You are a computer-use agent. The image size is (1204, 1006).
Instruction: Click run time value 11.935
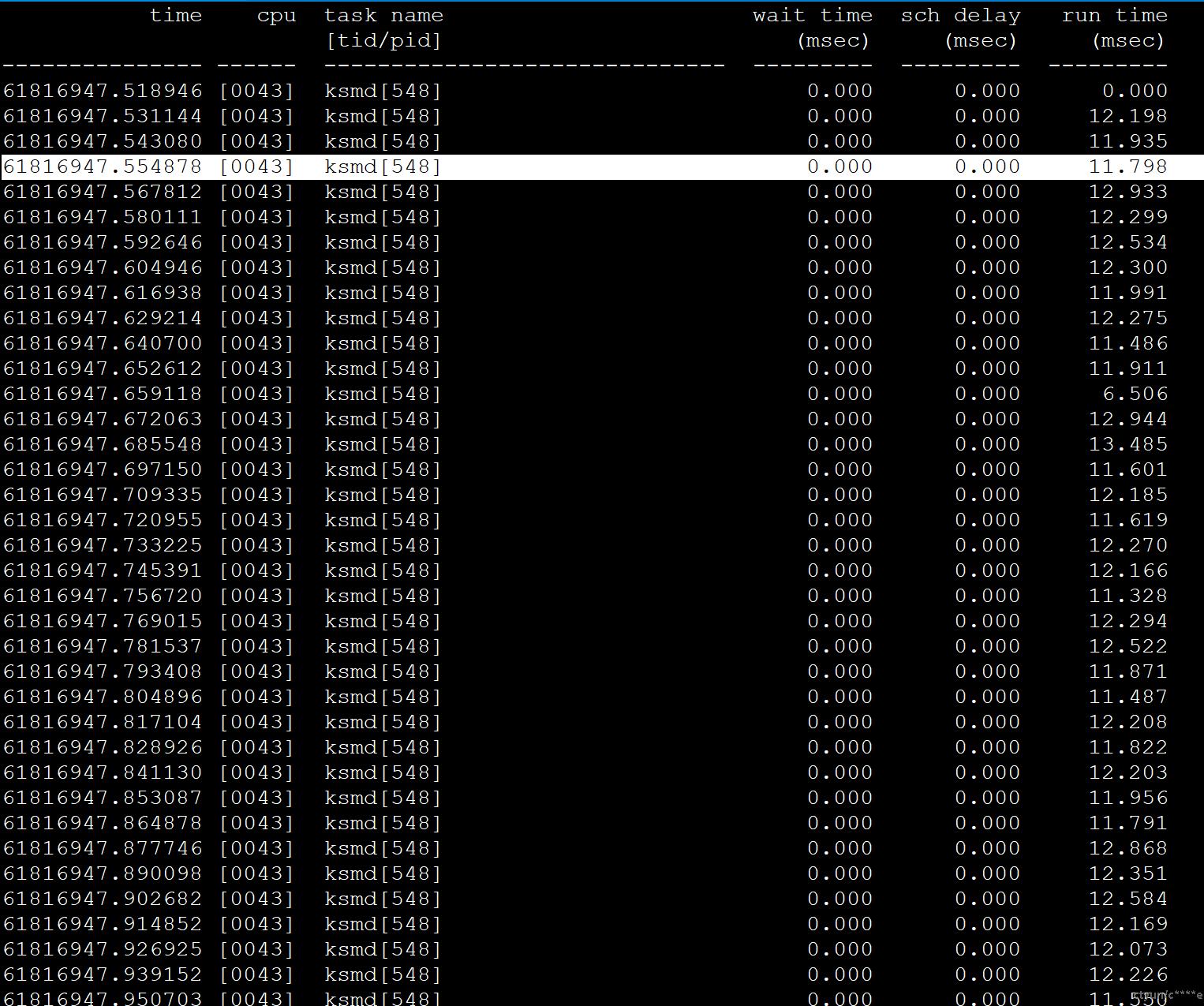pos(1128,141)
